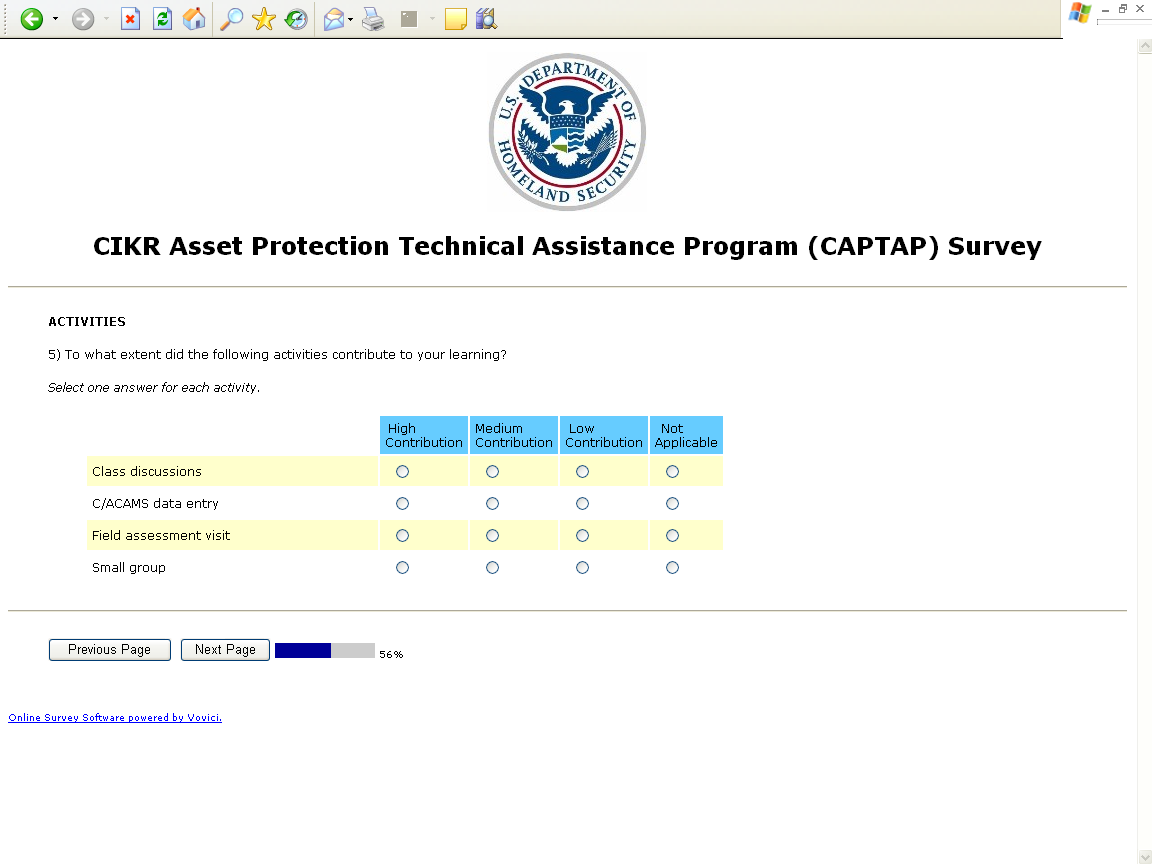Select Low Contribution for Field assessment visit
1152x864 pixels.
pos(582,535)
